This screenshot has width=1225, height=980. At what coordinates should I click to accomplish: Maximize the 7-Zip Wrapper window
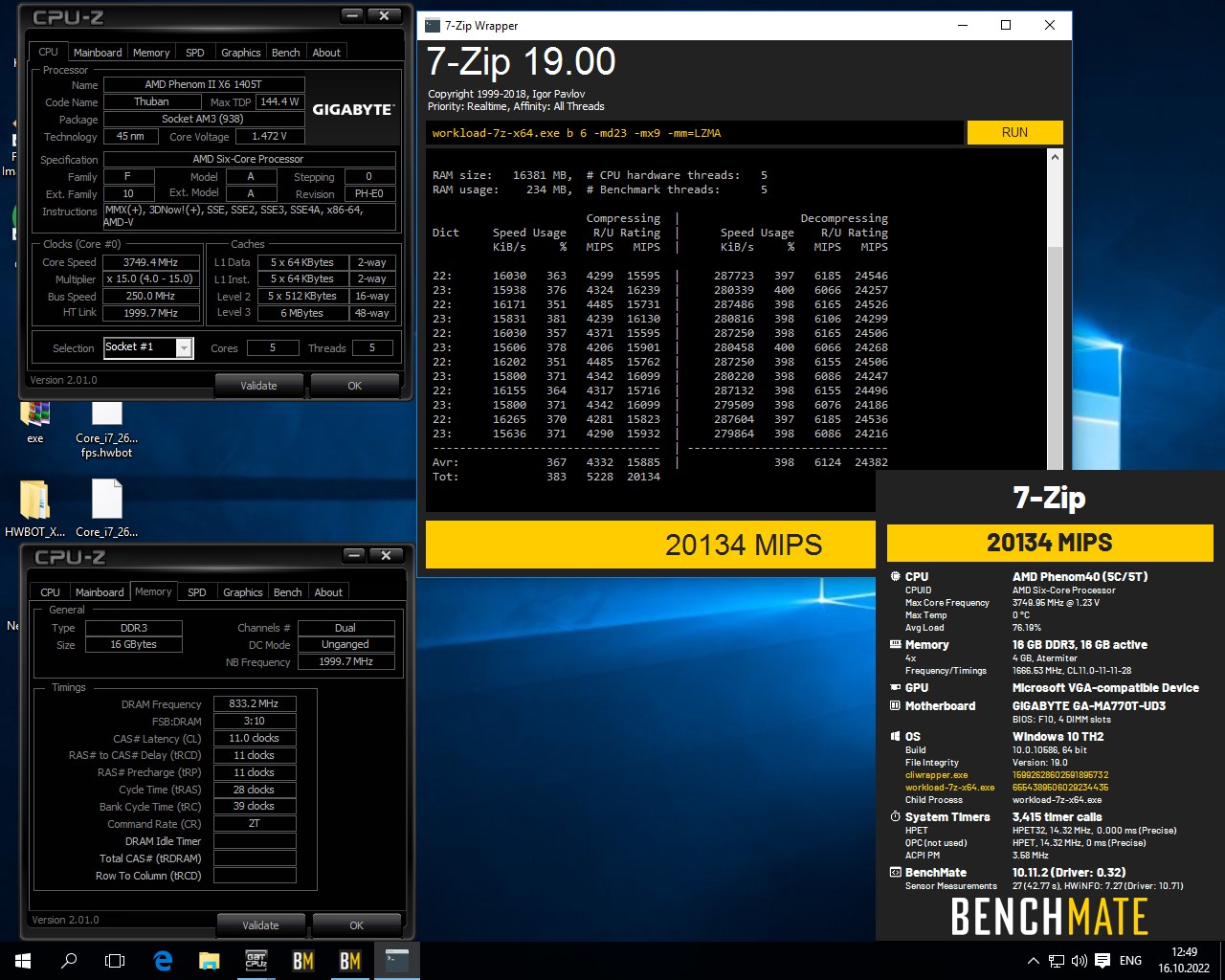pos(1006,25)
